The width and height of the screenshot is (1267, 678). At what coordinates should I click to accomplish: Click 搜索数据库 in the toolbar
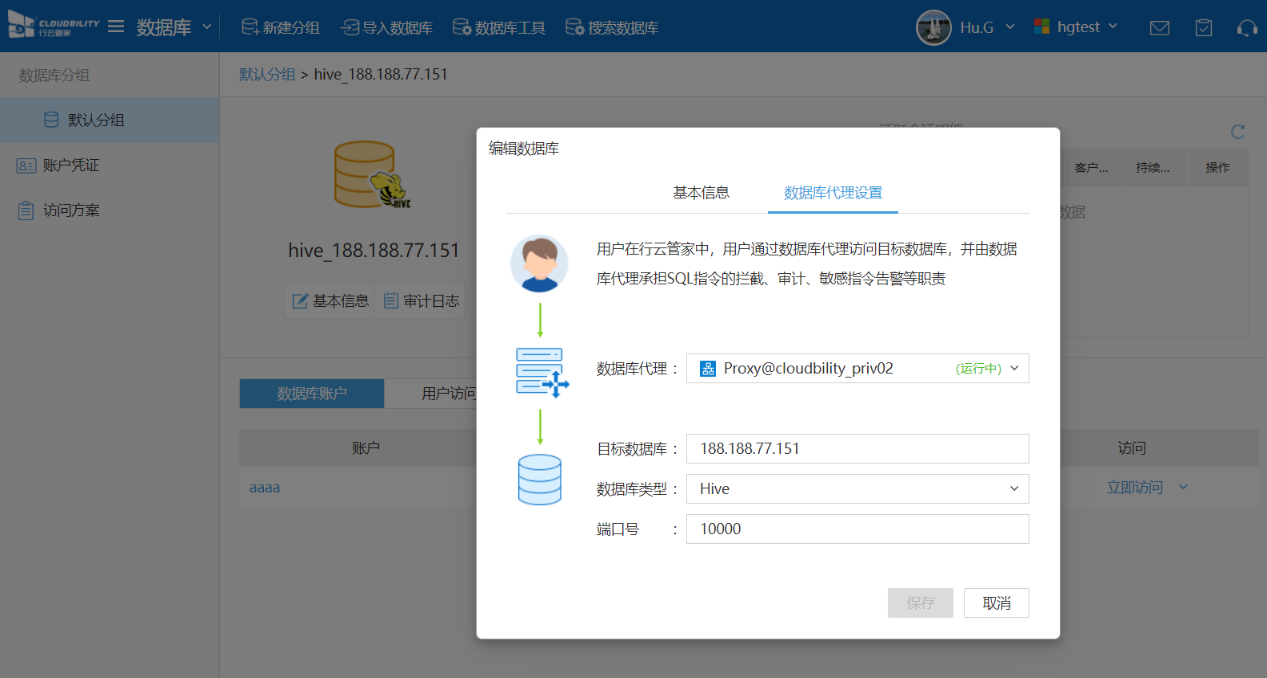(611, 28)
